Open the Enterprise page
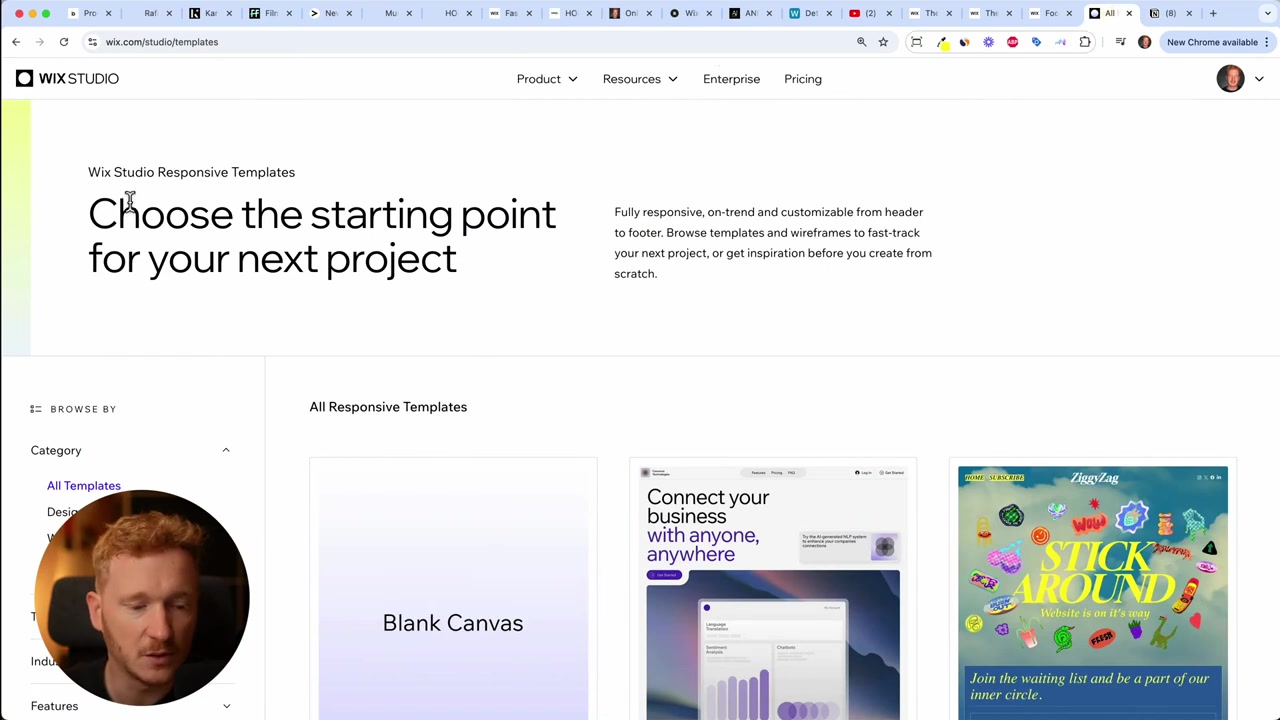This screenshot has width=1280, height=720. 731,79
